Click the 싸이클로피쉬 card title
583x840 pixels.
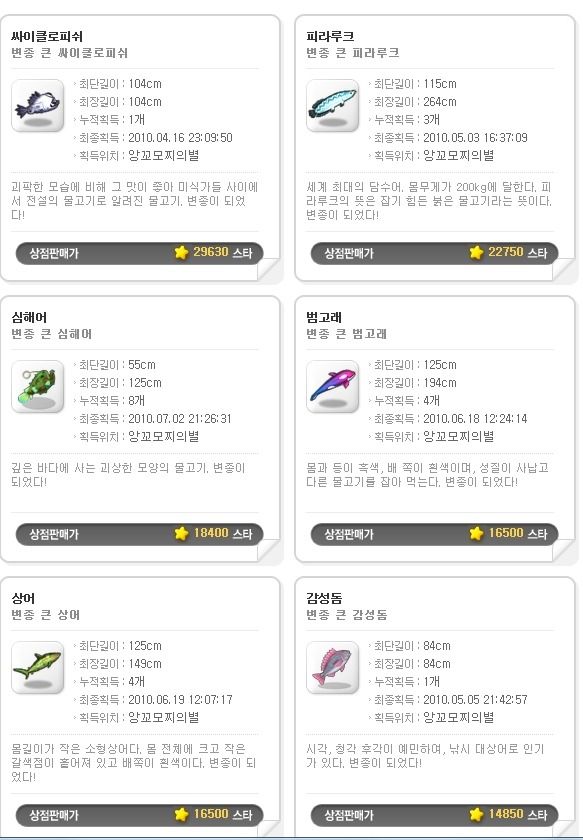[47, 36]
